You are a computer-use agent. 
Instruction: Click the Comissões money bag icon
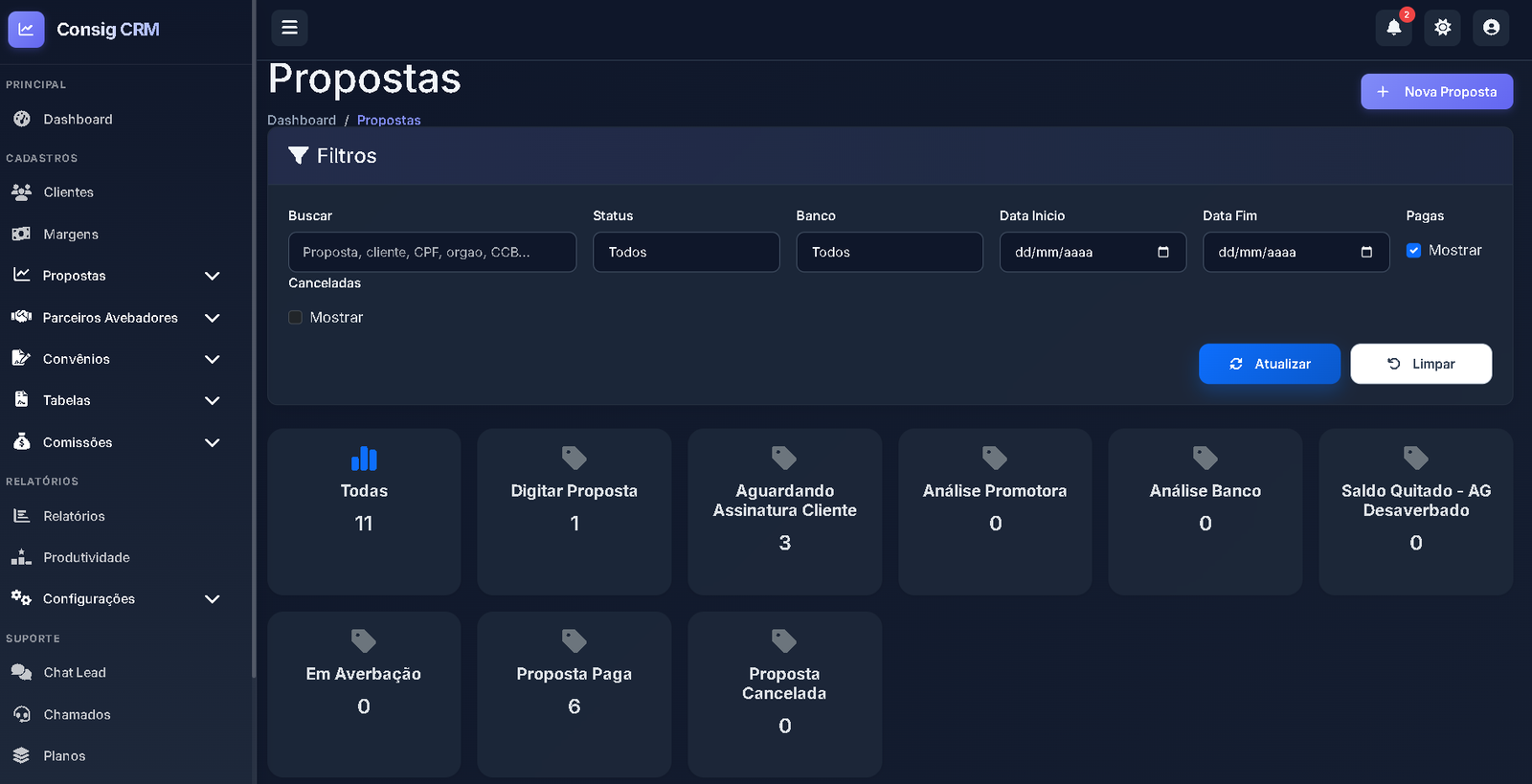[21, 441]
